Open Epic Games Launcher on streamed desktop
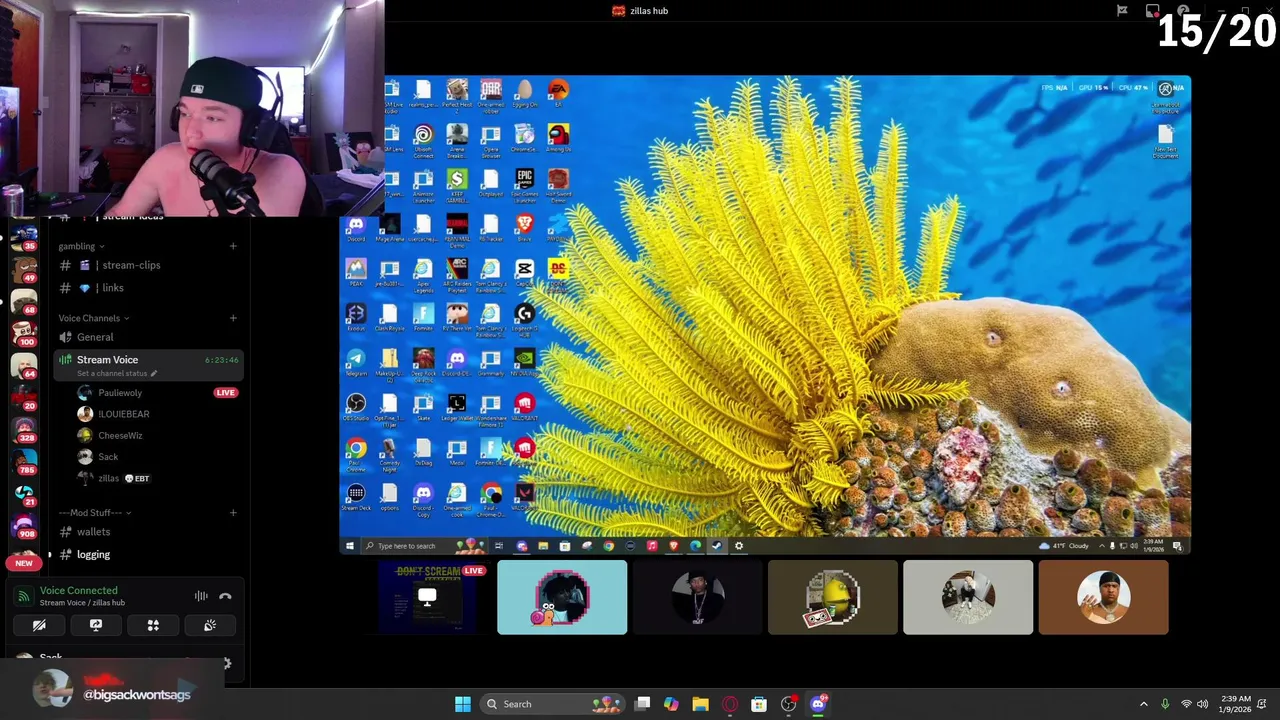1280x720 pixels. point(524,182)
